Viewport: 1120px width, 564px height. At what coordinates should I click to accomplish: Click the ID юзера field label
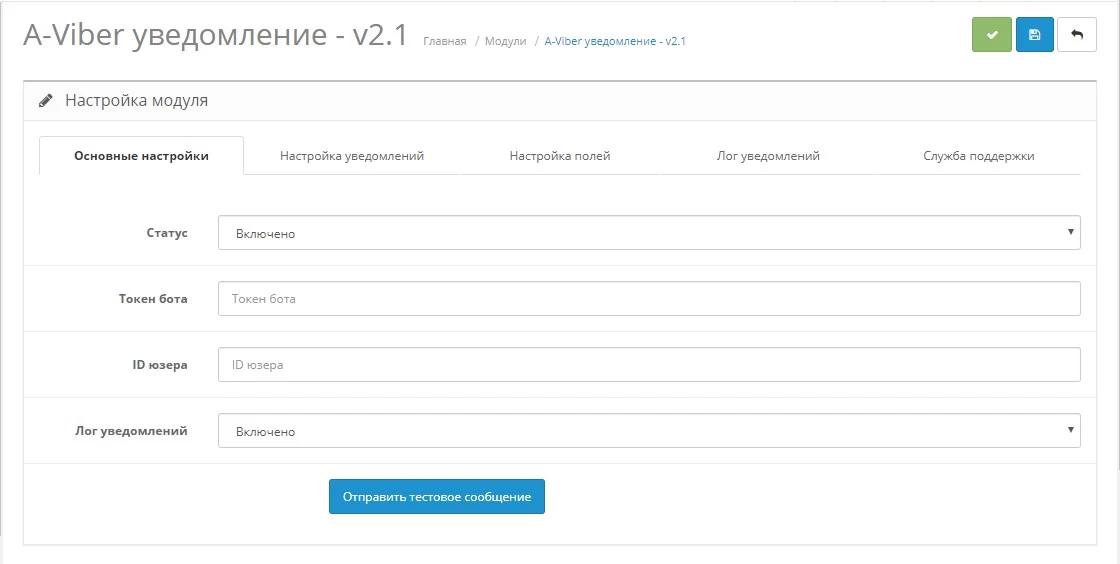[x=160, y=365]
